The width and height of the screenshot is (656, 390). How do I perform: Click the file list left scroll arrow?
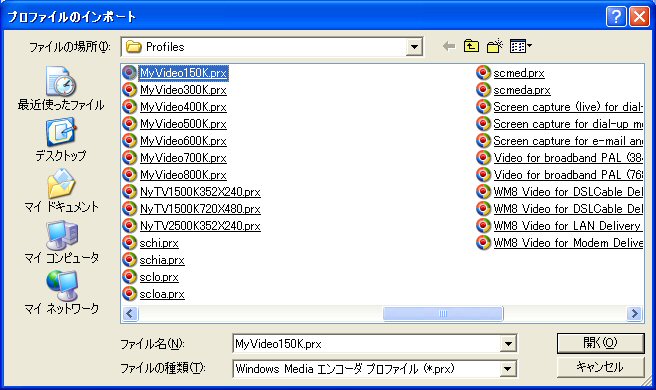[130, 313]
